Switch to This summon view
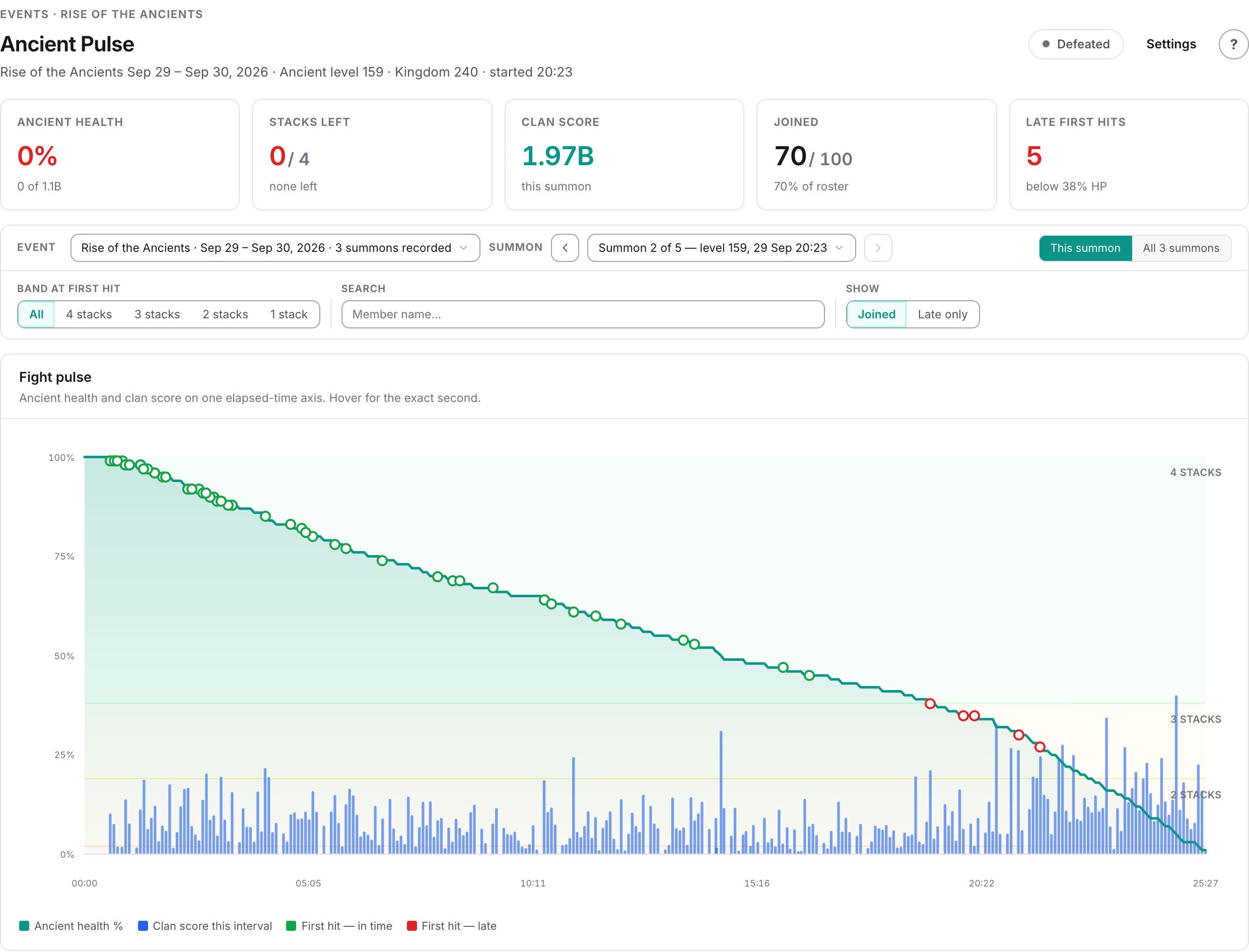The height and width of the screenshot is (952, 1249). (x=1085, y=248)
